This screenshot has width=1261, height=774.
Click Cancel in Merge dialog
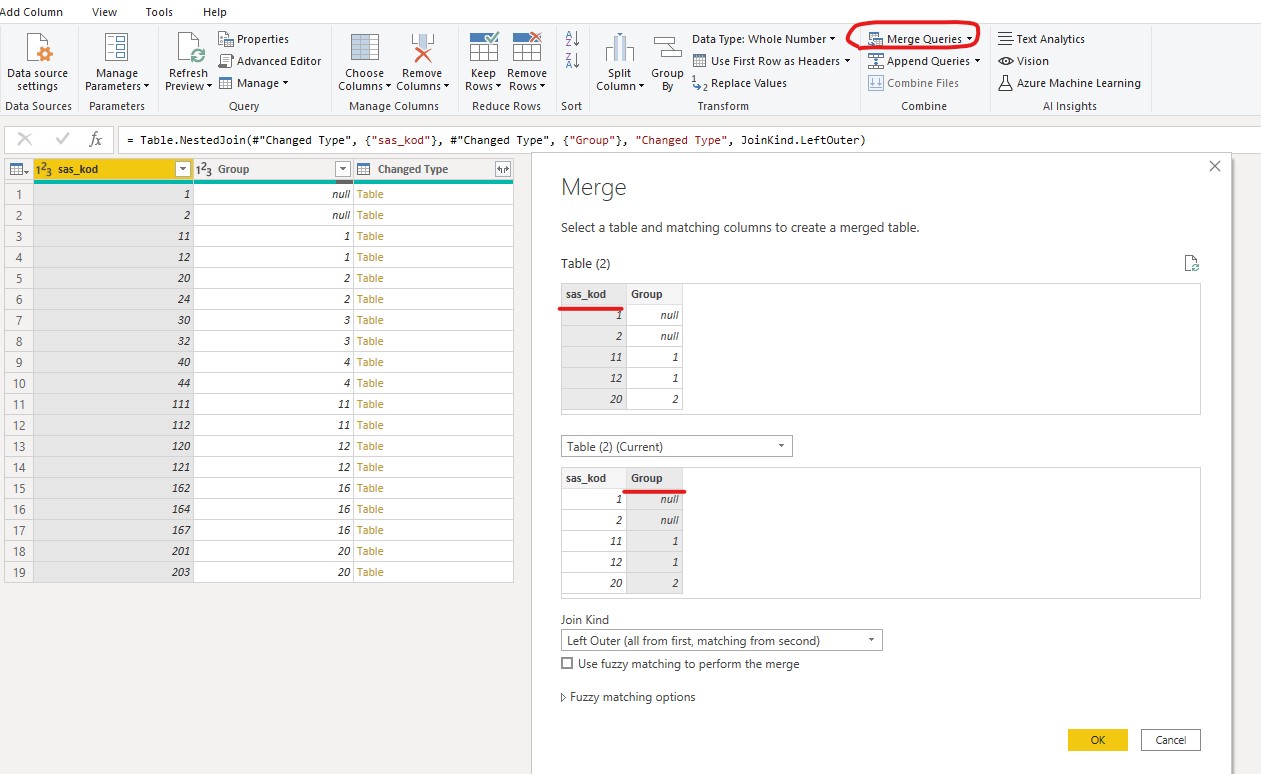[1171, 740]
